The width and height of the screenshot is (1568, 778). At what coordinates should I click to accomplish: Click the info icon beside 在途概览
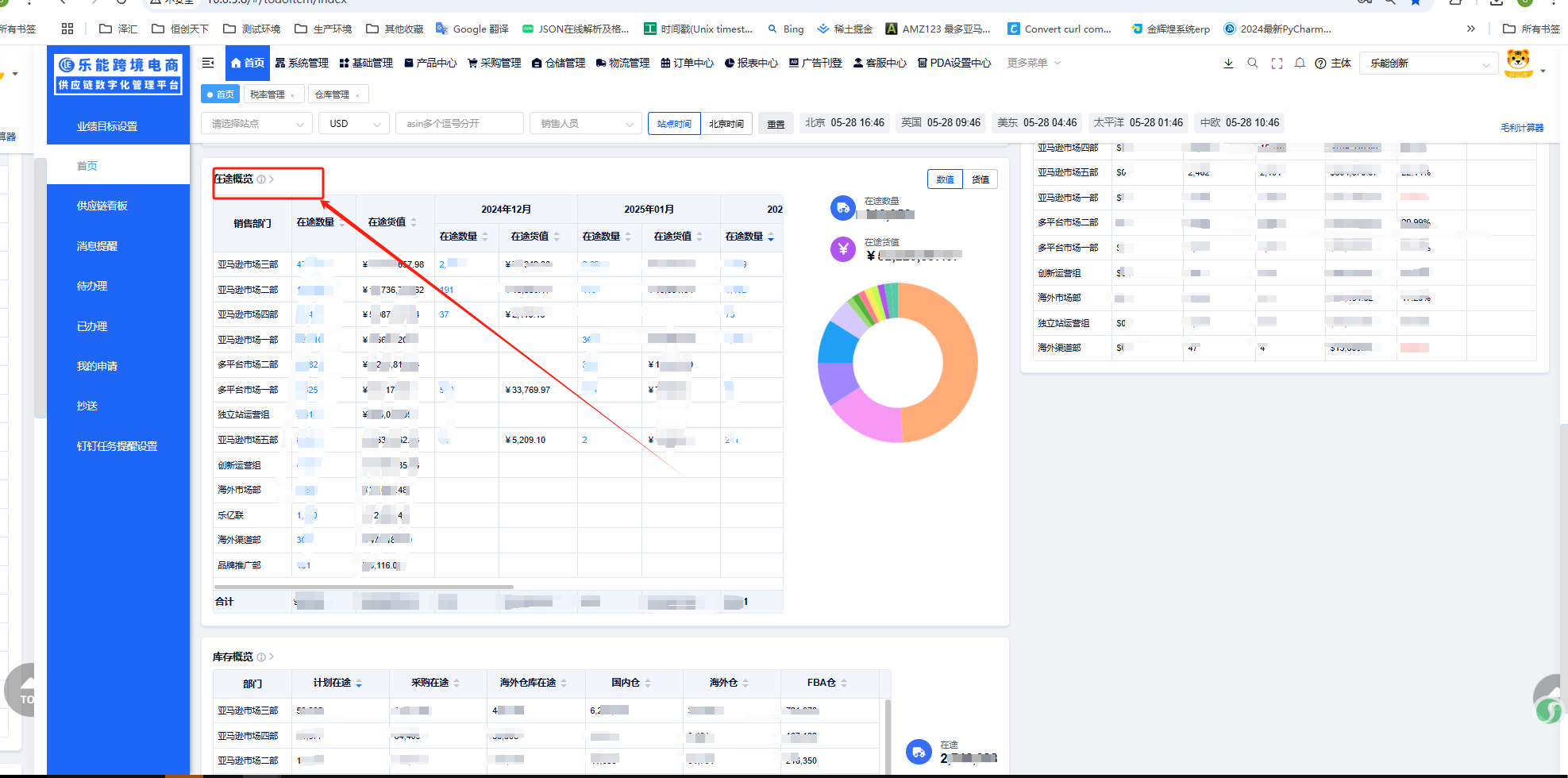pos(261,179)
